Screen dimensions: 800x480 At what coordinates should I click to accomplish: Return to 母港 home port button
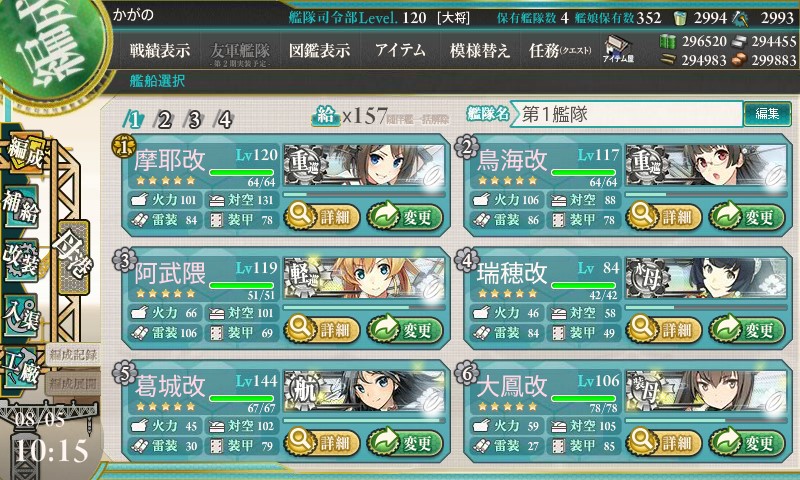tap(73, 257)
